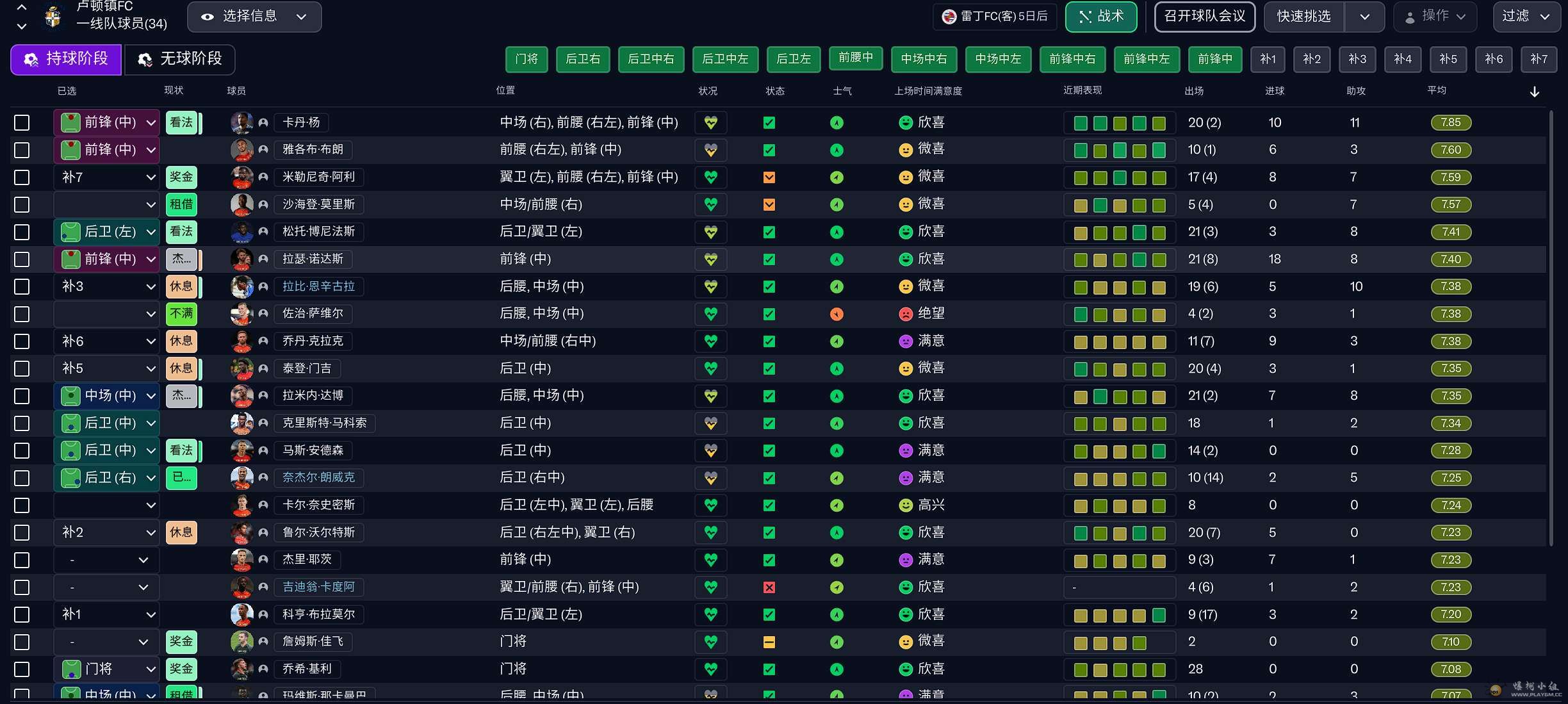This screenshot has width=1568, height=704.
Task: Click the satisfaction smiley icon for 松托·博尼法斯
Action: [905, 231]
